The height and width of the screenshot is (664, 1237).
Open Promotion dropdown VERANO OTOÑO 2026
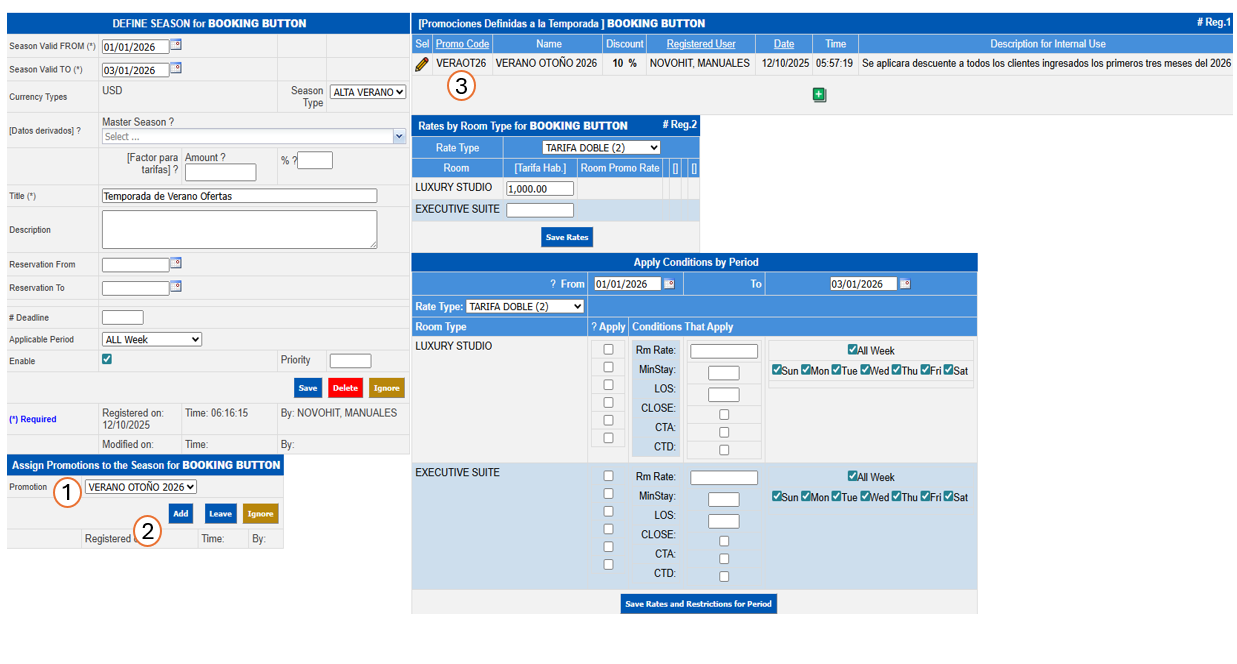coord(140,487)
